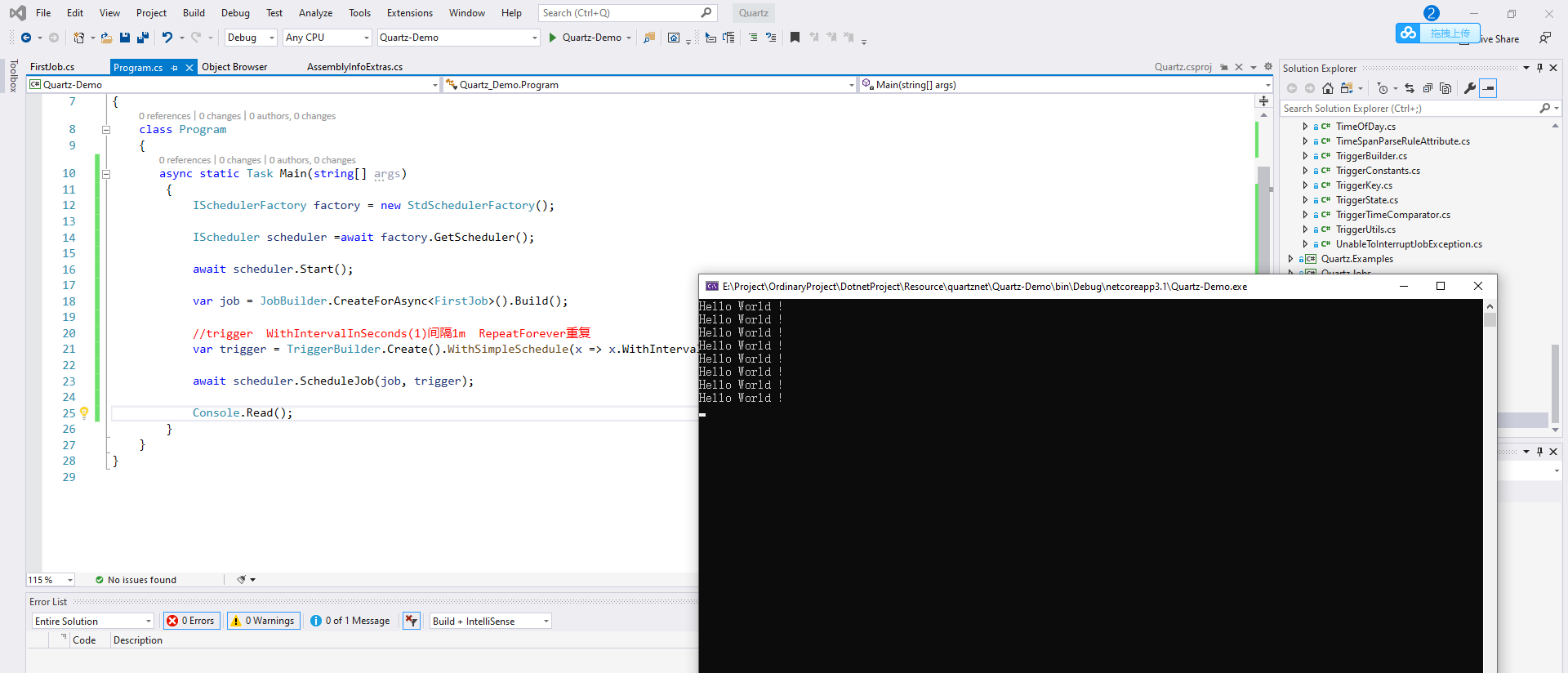This screenshot has width=1568, height=673.
Task: Open the Any CPU platform dropdown
Action: click(327, 38)
